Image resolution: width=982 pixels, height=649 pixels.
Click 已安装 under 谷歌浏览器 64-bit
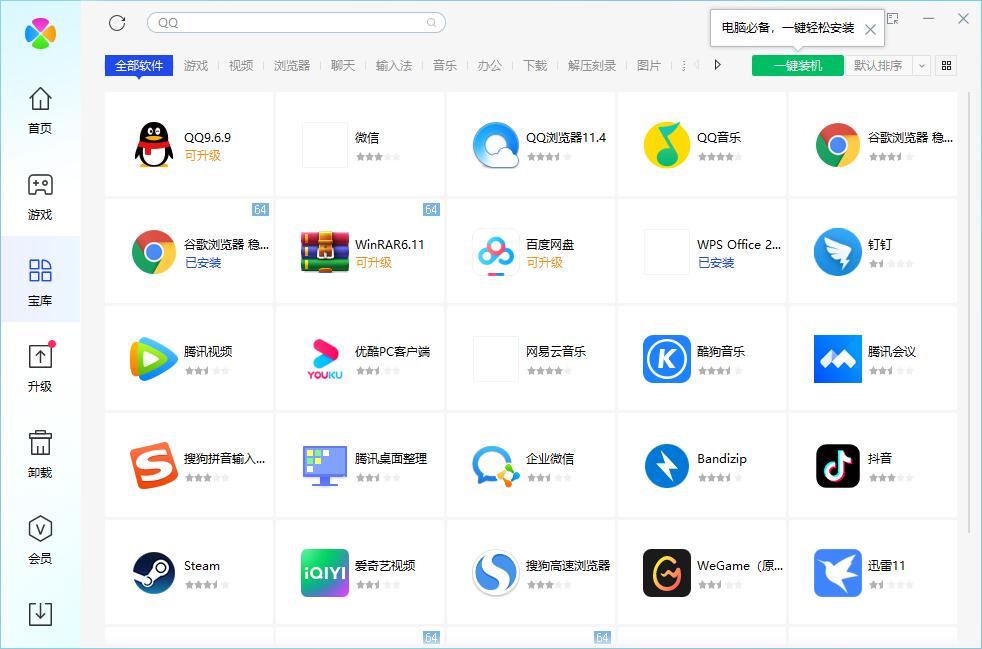tap(203, 262)
